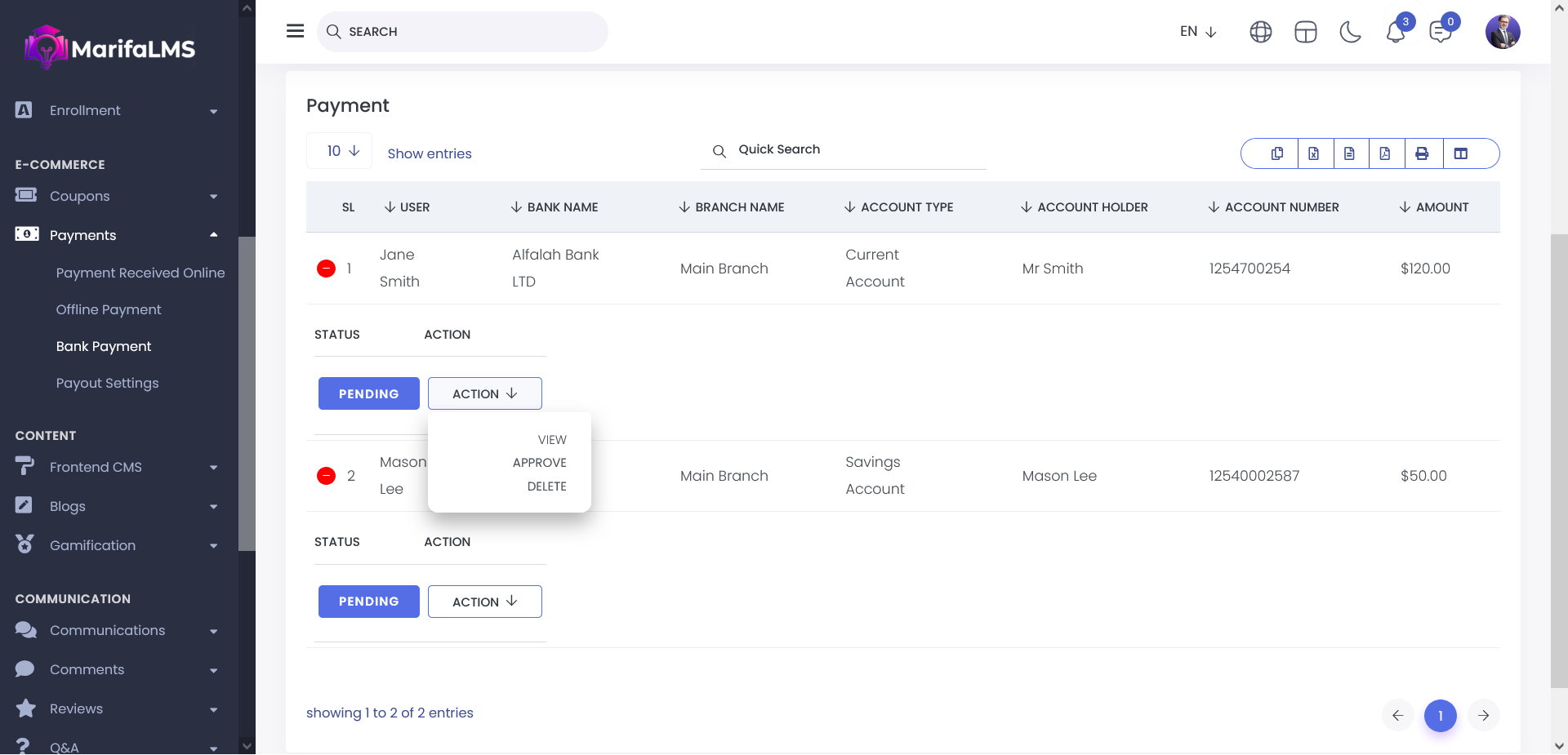Click the sidebar vertical scrollbar thumb
Viewport: 1568px width, 755px height.
247,392
